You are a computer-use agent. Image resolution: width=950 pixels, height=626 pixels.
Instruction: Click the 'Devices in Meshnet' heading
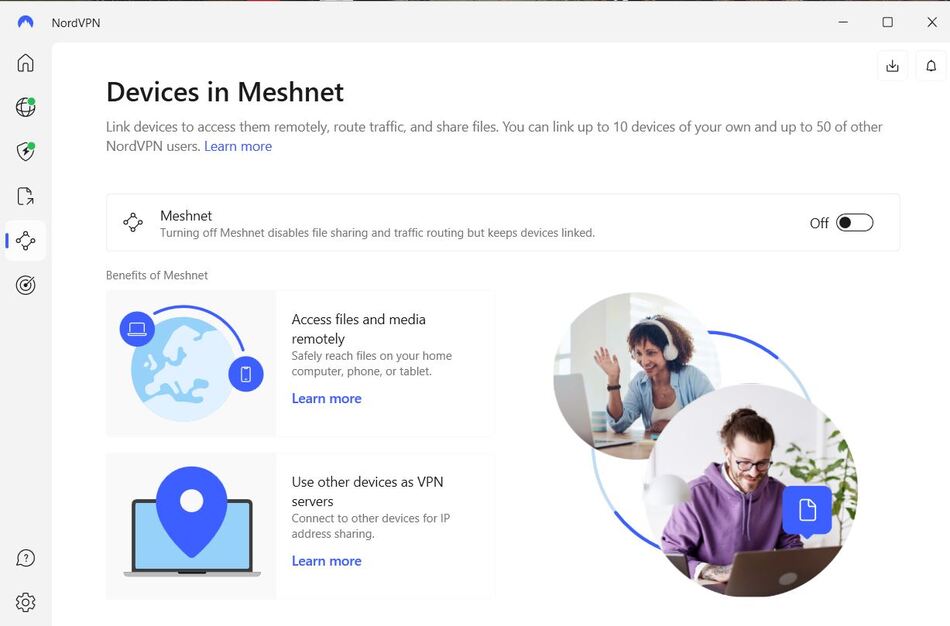(x=225, y=92)
